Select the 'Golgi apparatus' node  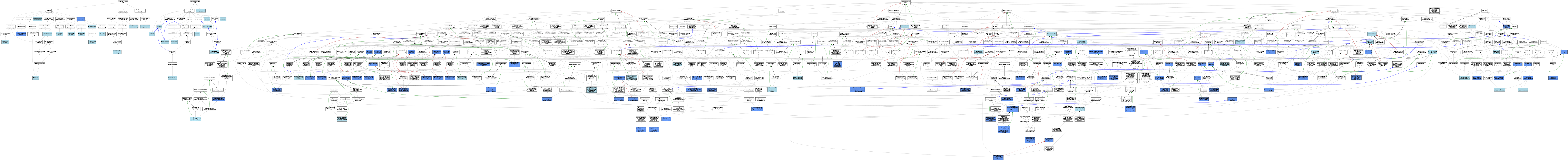[165, 42]
